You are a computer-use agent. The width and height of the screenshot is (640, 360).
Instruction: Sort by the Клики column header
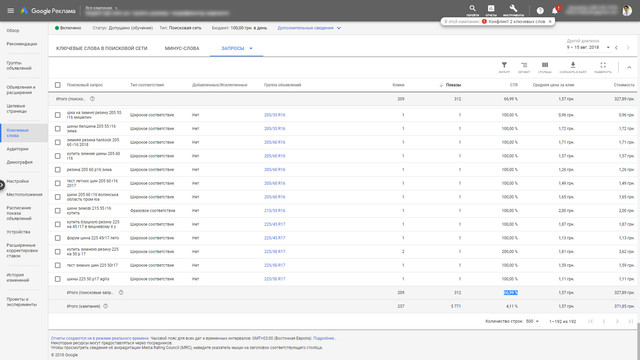tap(398, 85)
